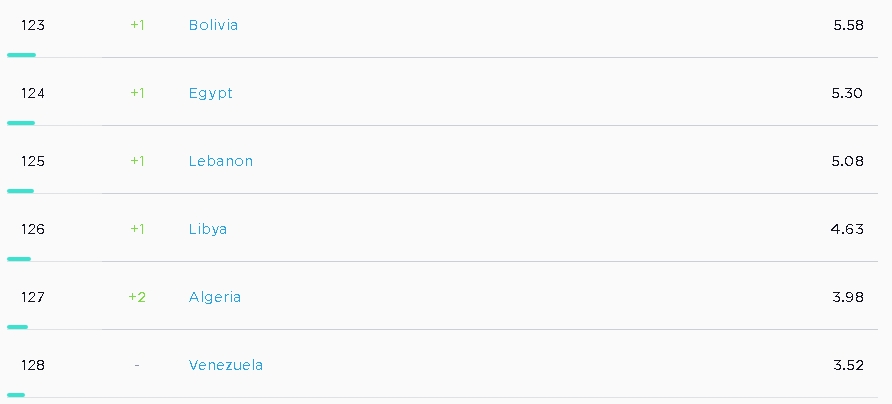Open the Venezuela link
The image size is (892, 404).
coord(225,365)
